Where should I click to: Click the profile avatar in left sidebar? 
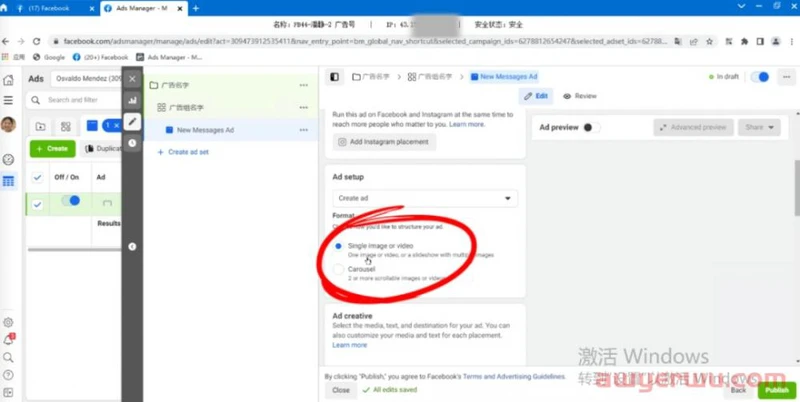(8, 124)
